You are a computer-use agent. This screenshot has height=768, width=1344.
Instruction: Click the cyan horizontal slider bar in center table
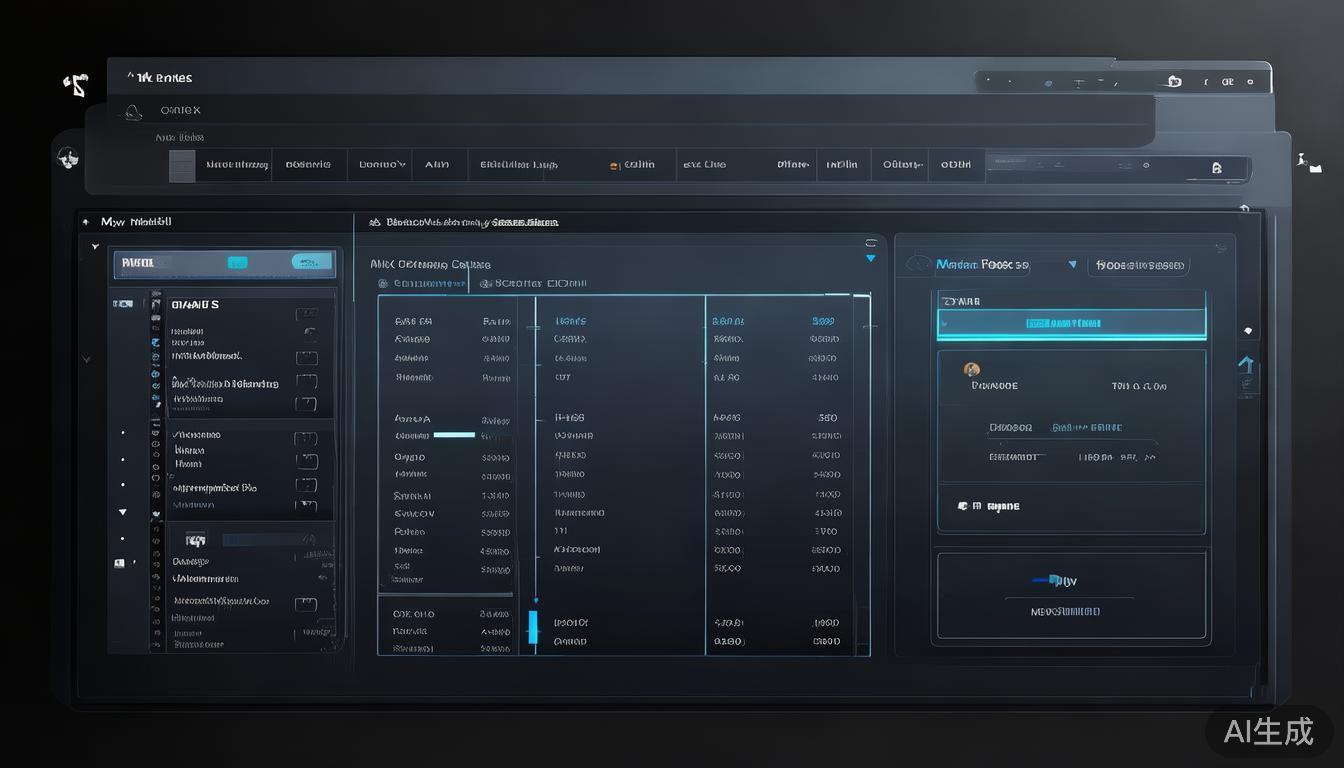(x=453, y=435)
